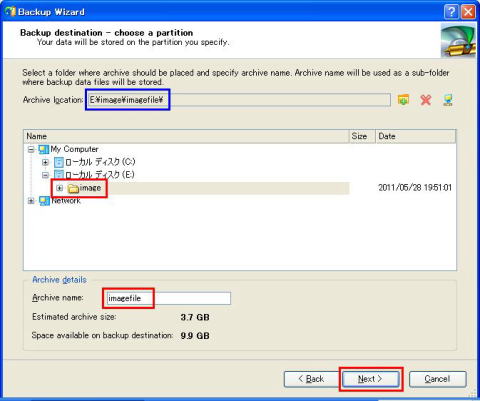Expand the image folder node
Viewport: 480px width, 401px height.
pyautogui.click(x=60, y=188)
